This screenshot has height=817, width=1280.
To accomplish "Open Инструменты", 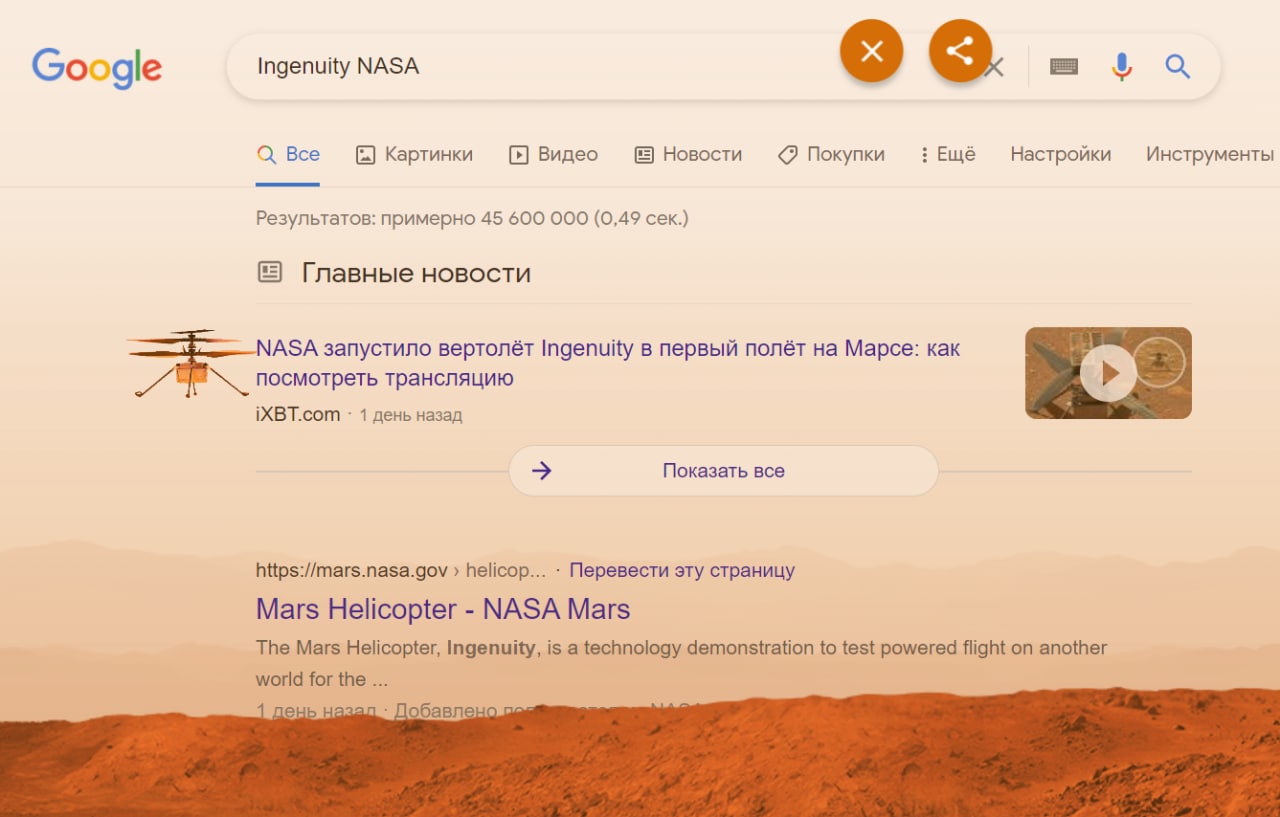I will (x=1210, y=155).
